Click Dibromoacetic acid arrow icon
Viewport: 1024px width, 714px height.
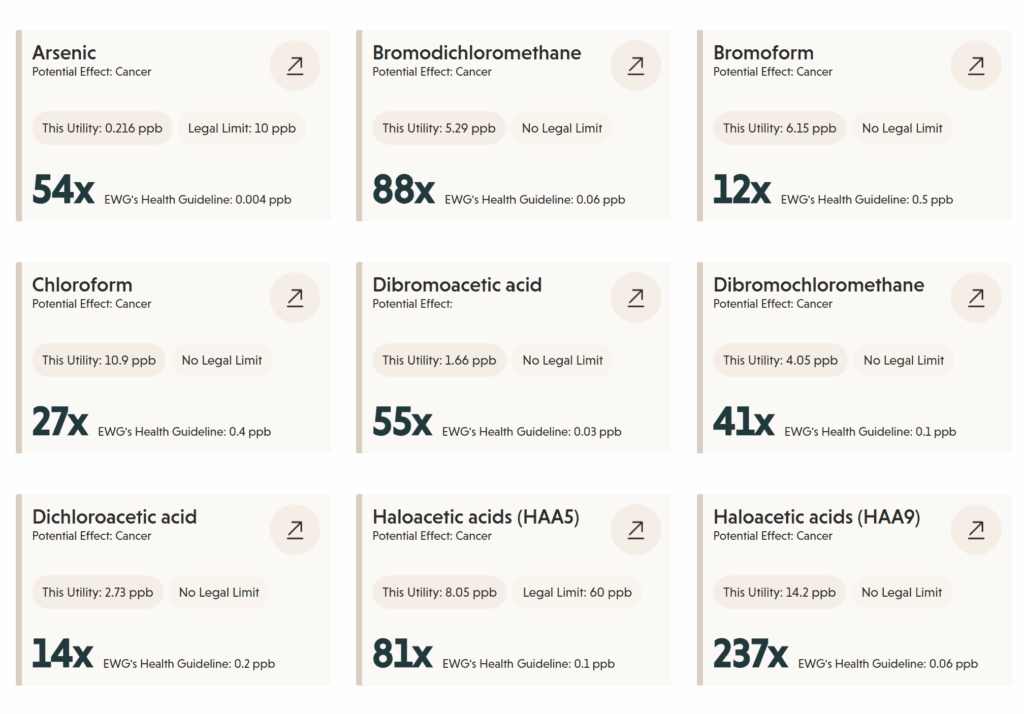tap(635, 297)
